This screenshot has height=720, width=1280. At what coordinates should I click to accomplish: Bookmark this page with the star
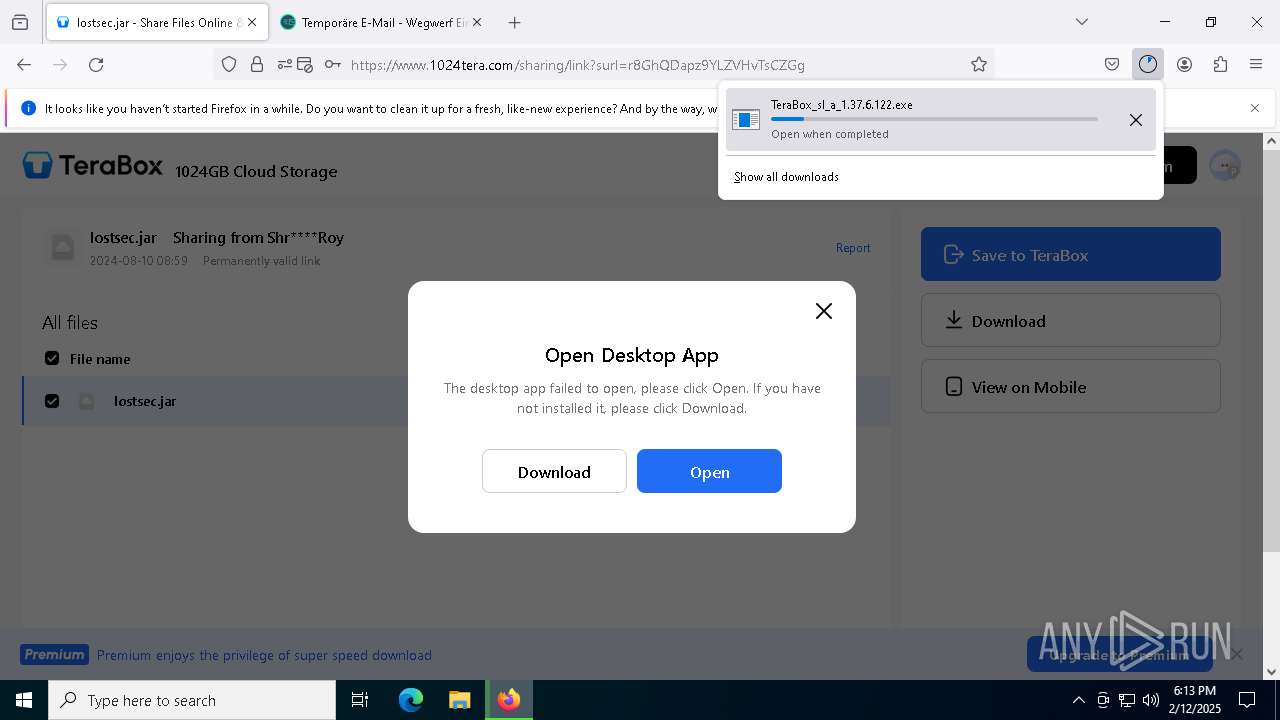coord(979,64)
